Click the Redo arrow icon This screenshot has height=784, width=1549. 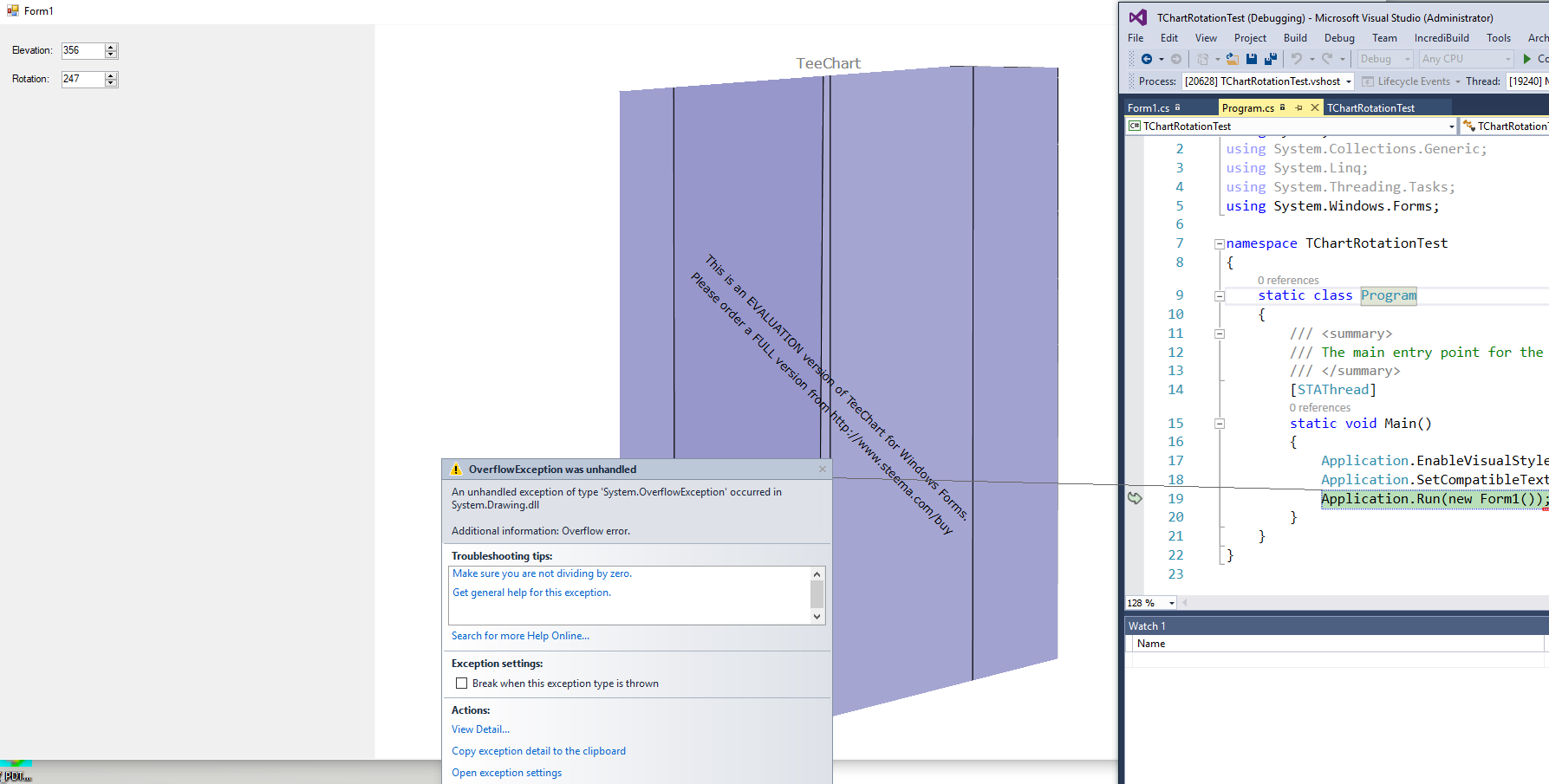(1327, 59)
